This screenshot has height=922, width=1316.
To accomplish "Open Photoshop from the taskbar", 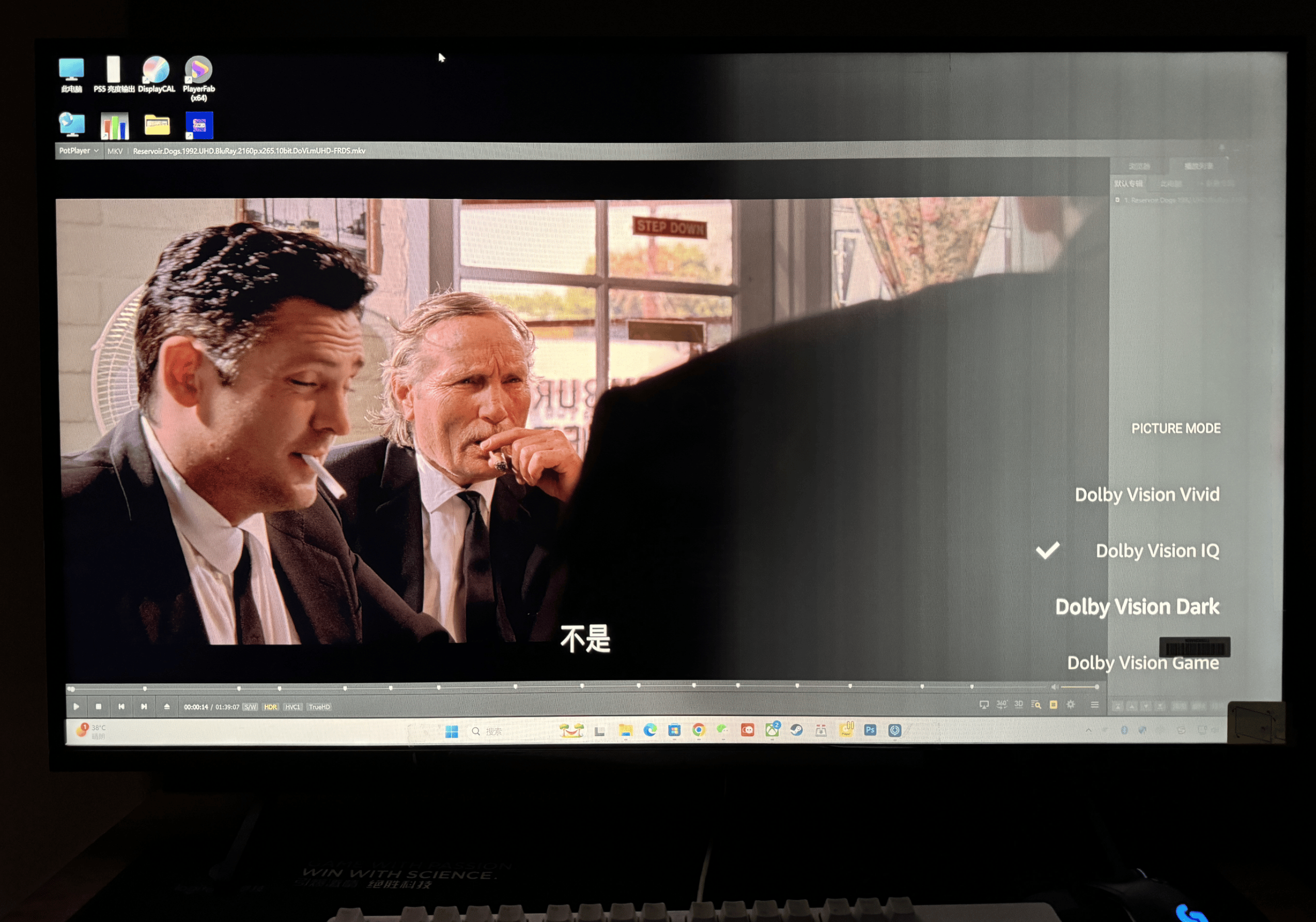I will point(870,730).
